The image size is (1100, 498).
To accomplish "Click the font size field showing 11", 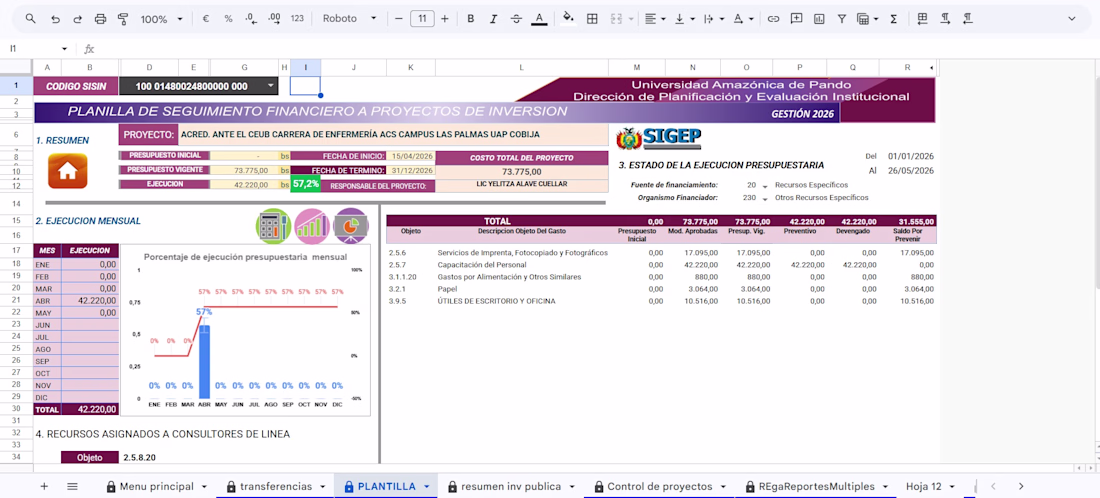I will click(422, 19).
